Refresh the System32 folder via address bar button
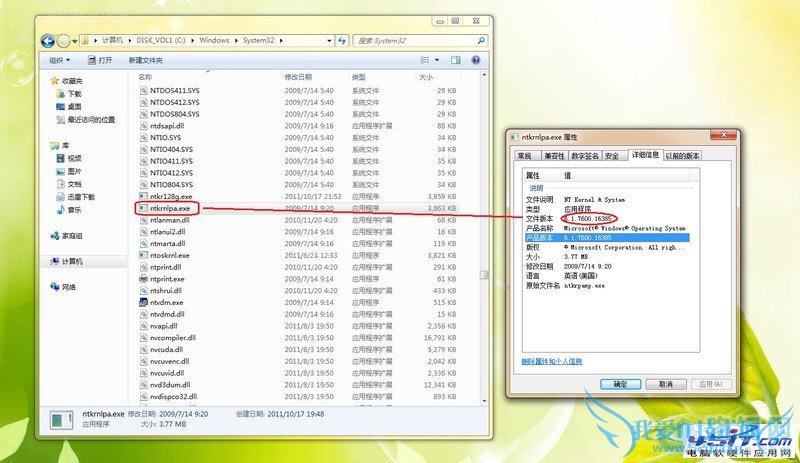800x463 pixels. (342, 40)
